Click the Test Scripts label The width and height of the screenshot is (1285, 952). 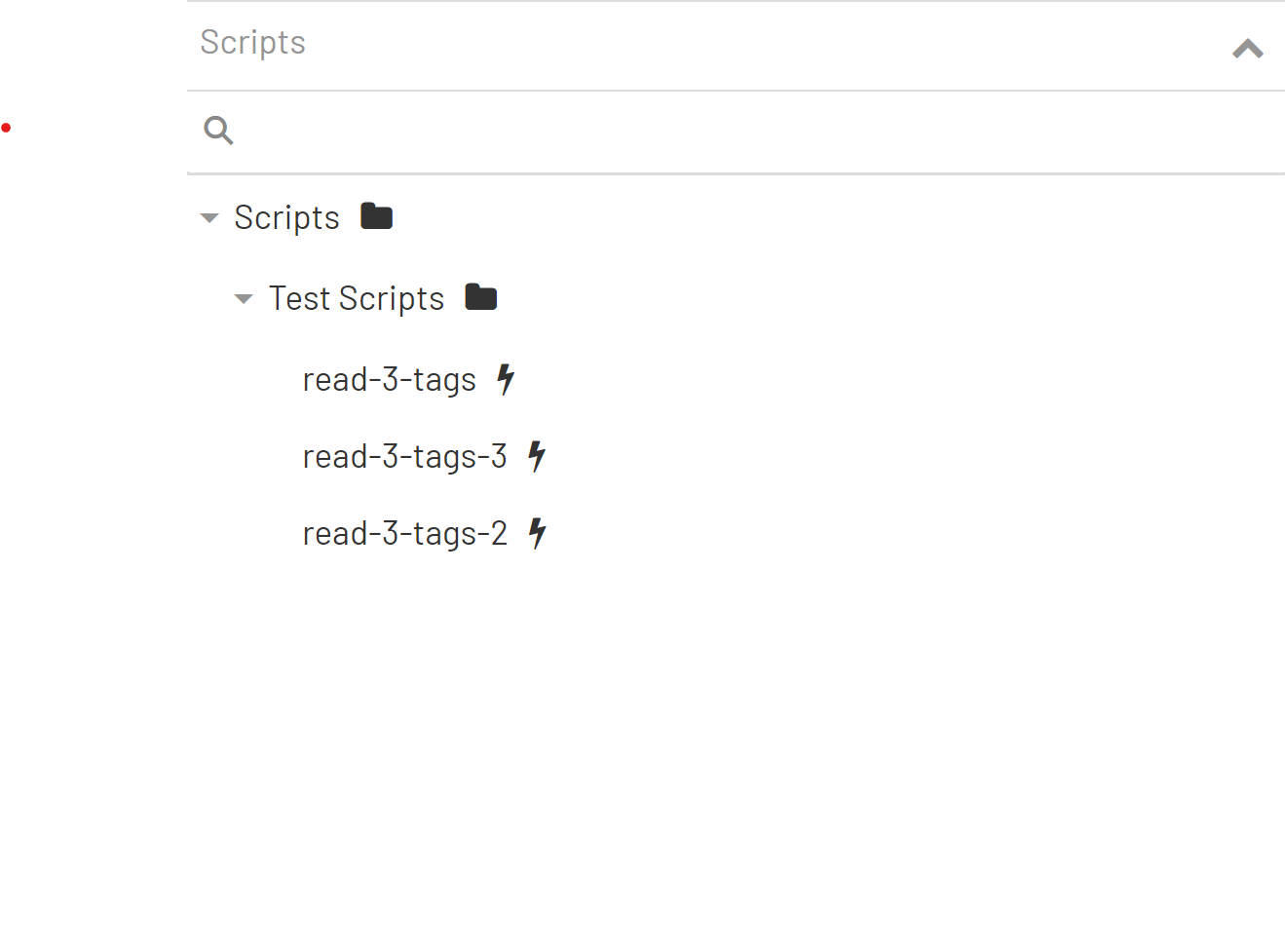coord(357,298)
